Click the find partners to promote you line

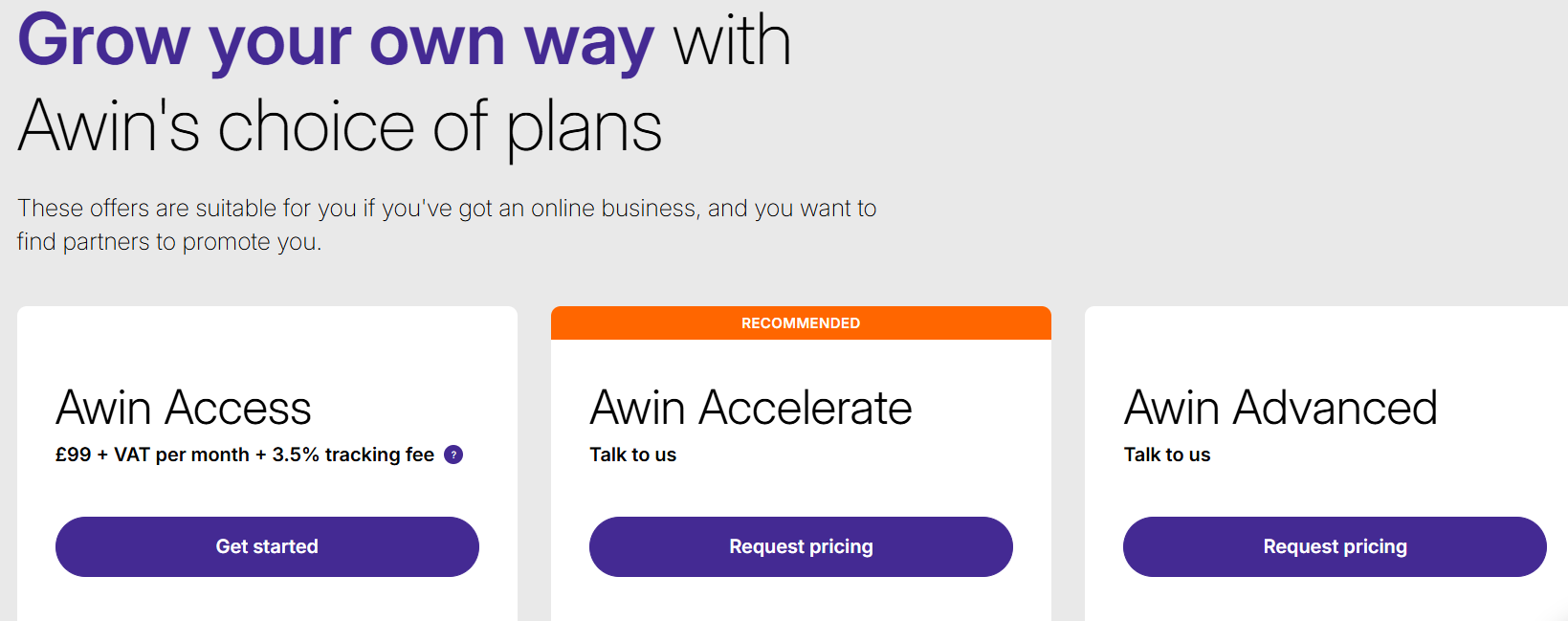coord(168,242)
